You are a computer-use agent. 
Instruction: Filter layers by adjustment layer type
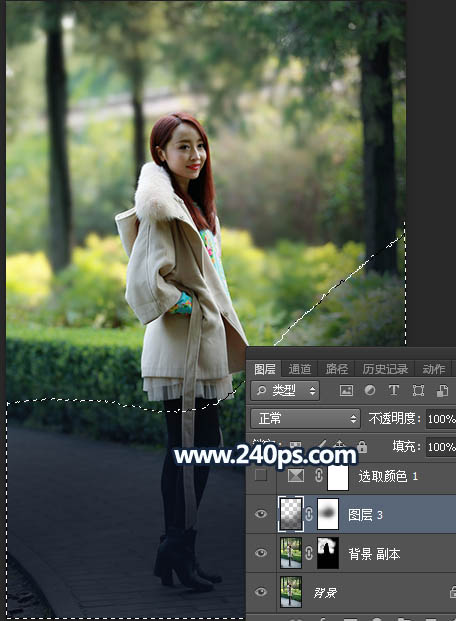pos(370,391)
